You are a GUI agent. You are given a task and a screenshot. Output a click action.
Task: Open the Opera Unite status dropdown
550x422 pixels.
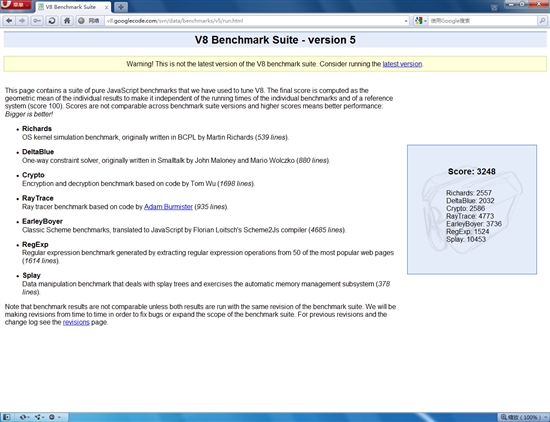pyautogui.click(x=39, y=417)
